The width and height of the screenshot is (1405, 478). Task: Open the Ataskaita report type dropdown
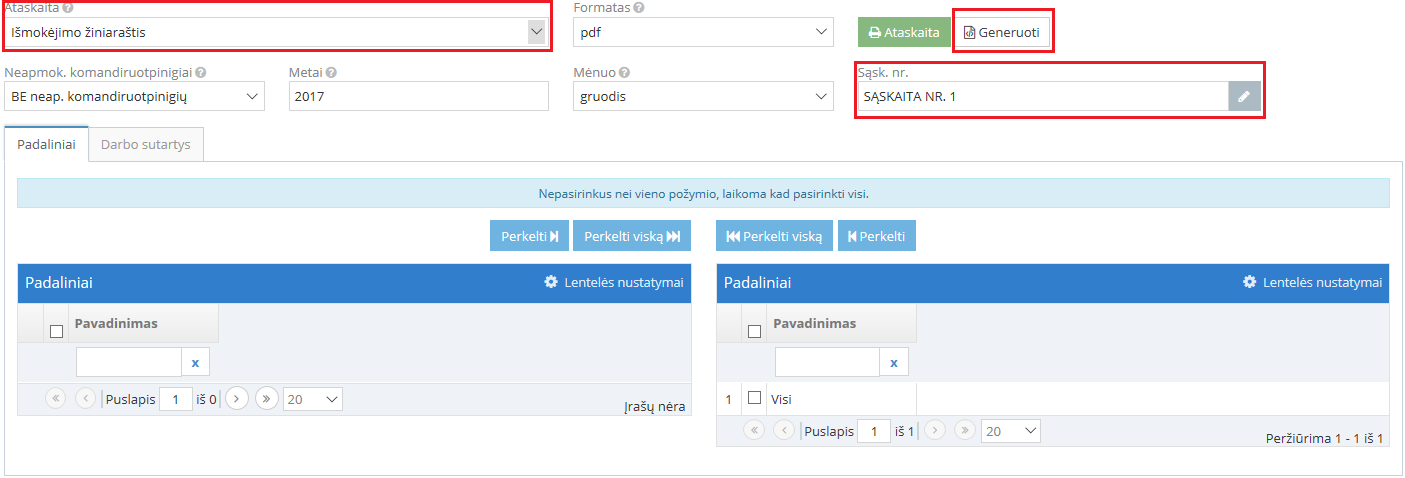[x=276, y=33]
